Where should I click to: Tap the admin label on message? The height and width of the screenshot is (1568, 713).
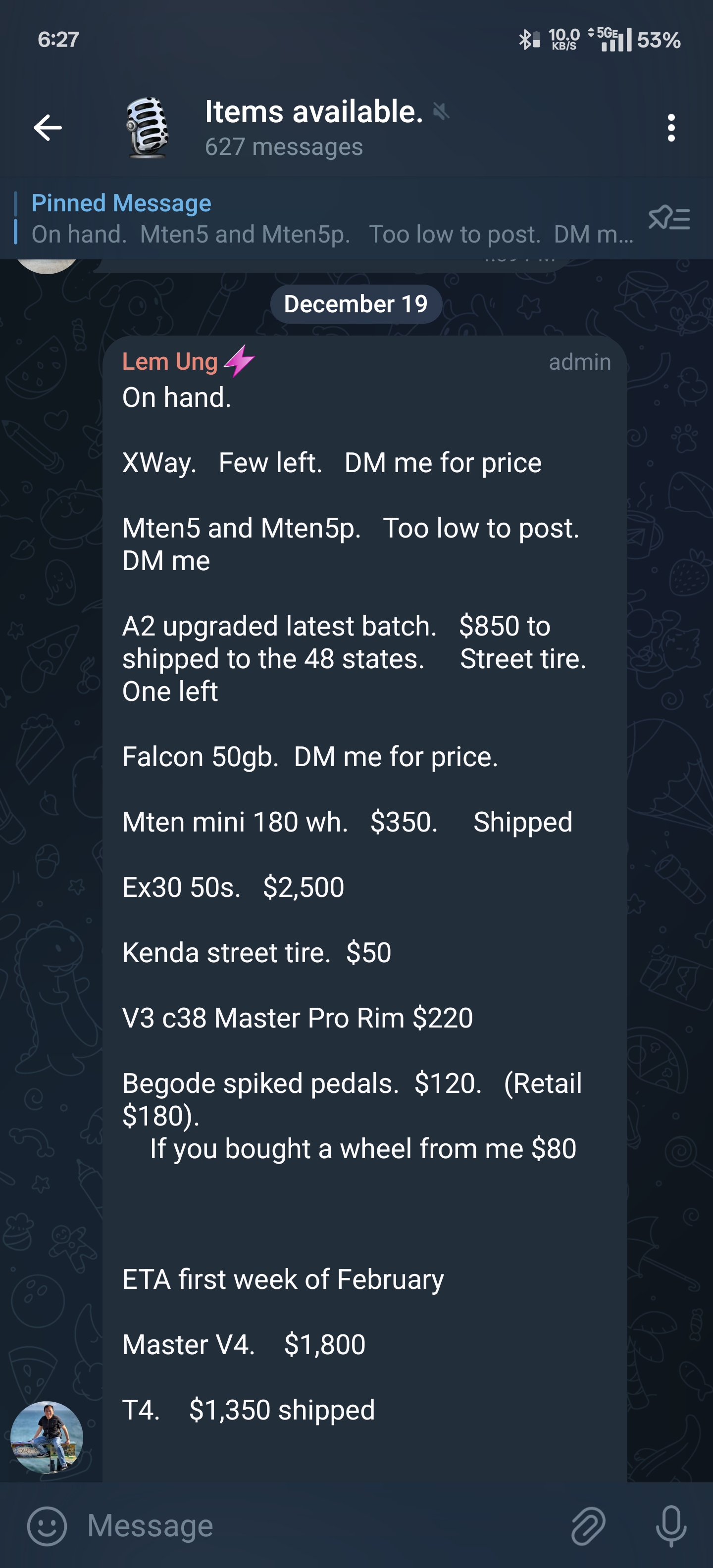tap(580, 362)
